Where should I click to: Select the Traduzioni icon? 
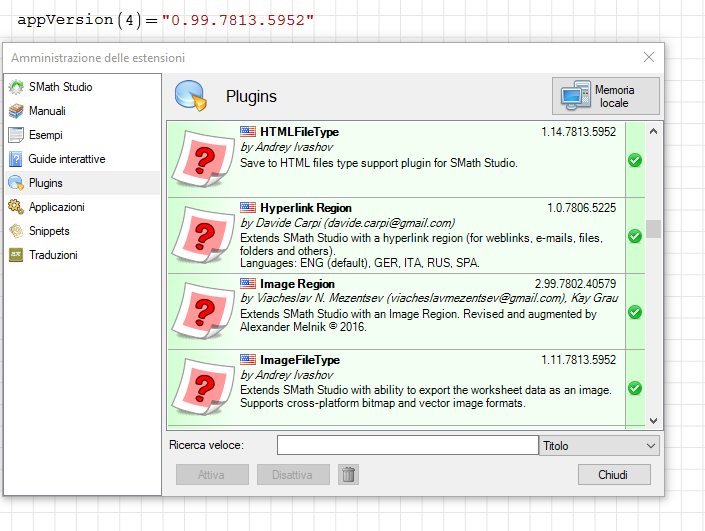[x=16, y=255]
